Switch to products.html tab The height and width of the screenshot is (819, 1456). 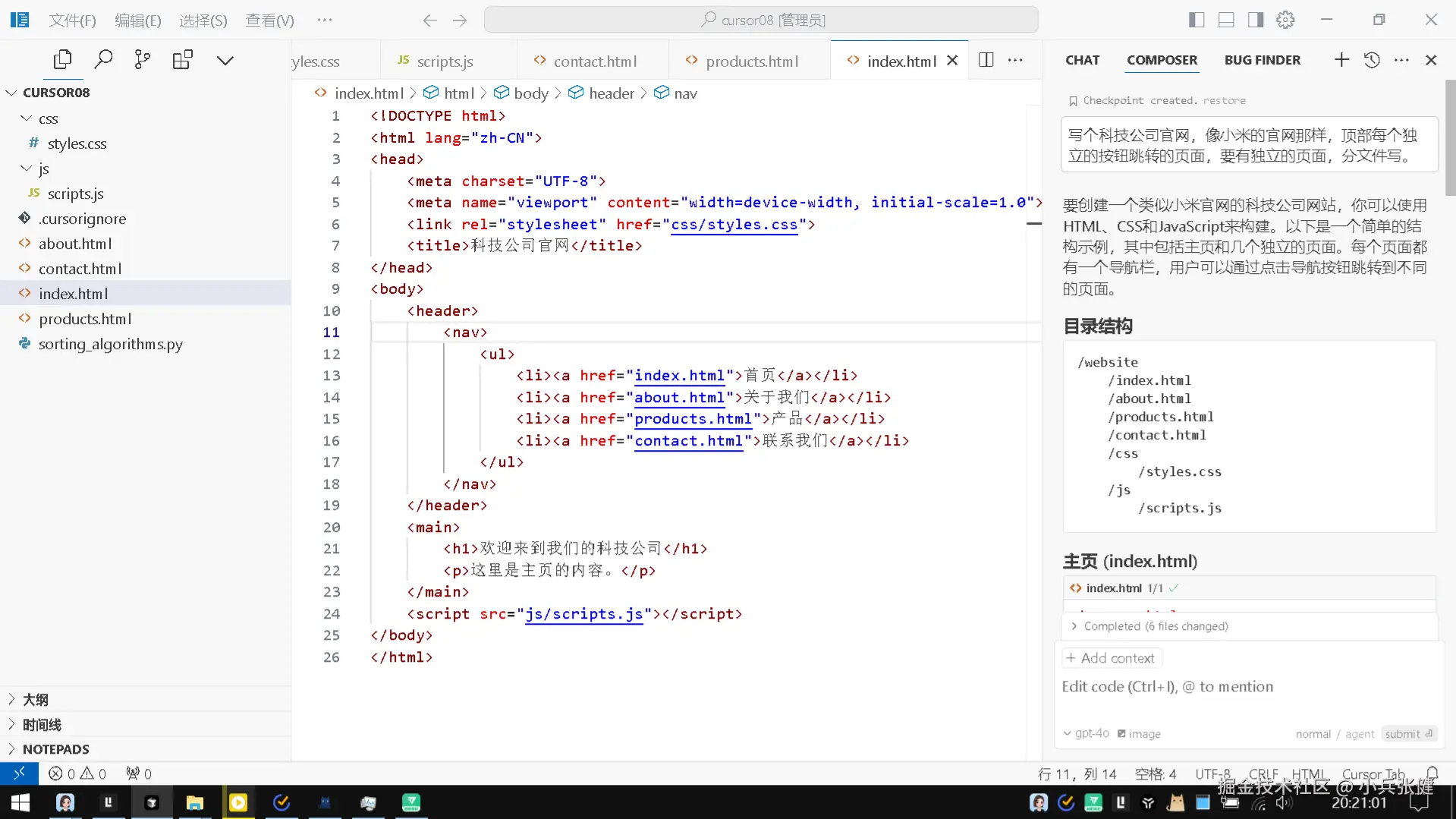[x=751, y=61]
